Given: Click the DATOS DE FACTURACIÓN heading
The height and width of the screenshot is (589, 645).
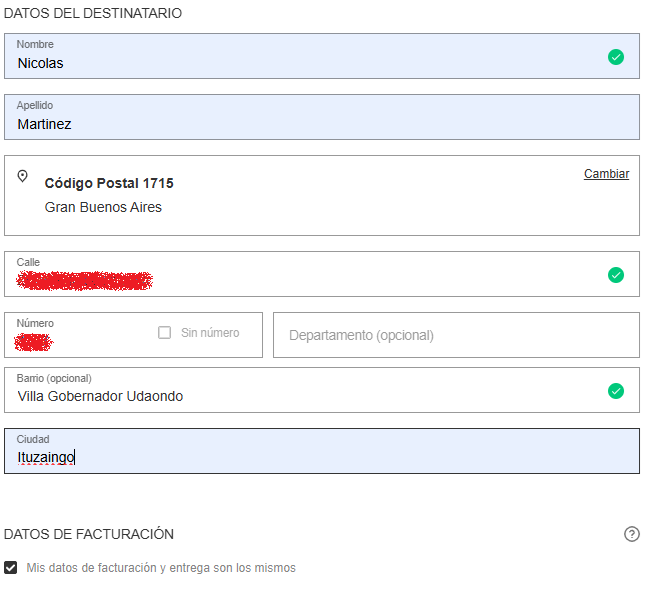Looking at the screenshot, I should (x=89, y=534).
